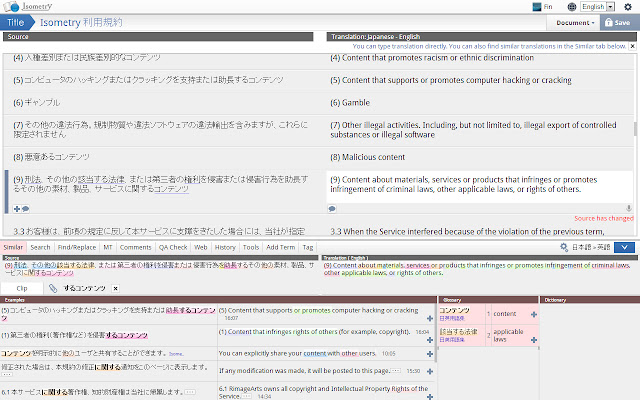The image size is (640, 400).
Task: Click the Title breadcrumb button
Action: tap(16, 22)
